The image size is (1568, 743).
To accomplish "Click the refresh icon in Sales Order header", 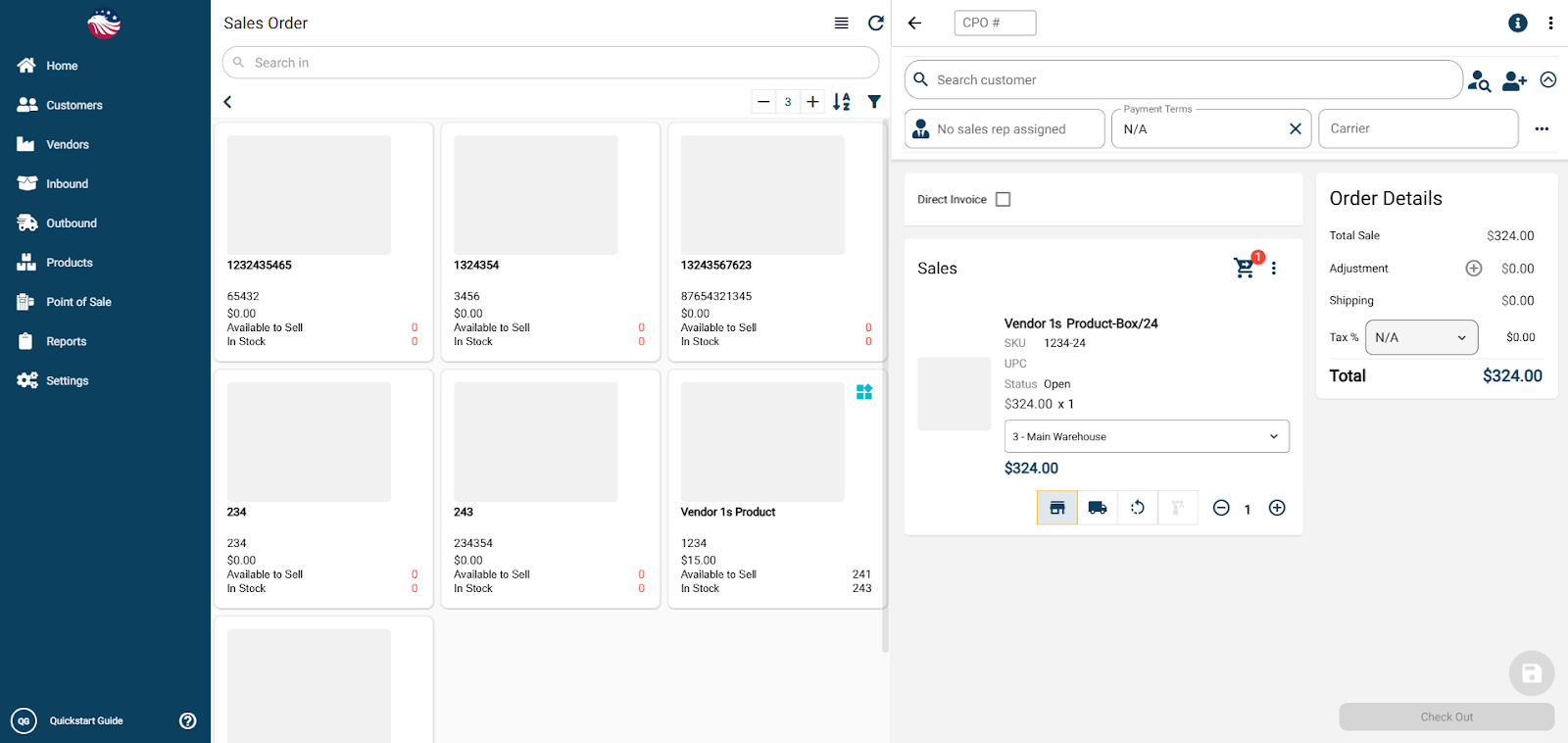I will (x=875, y=23).
